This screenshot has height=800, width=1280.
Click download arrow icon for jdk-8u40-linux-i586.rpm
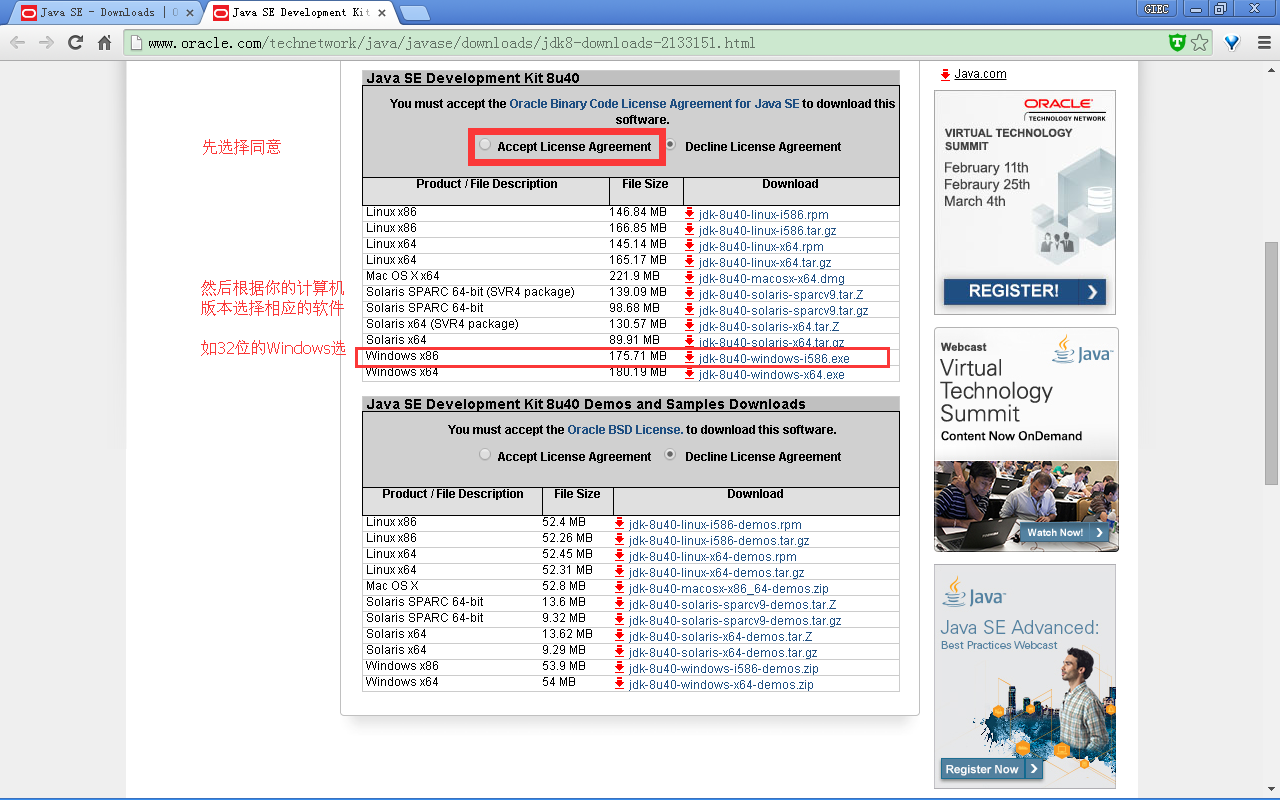689,214
